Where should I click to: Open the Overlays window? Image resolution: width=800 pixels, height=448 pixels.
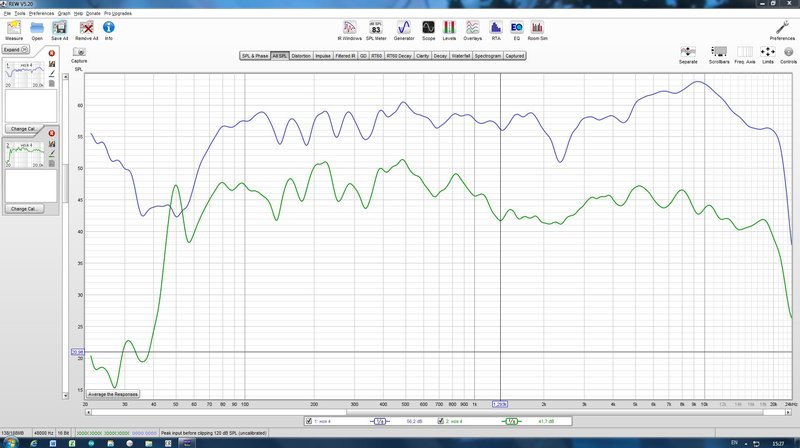[x=472, y=31]
